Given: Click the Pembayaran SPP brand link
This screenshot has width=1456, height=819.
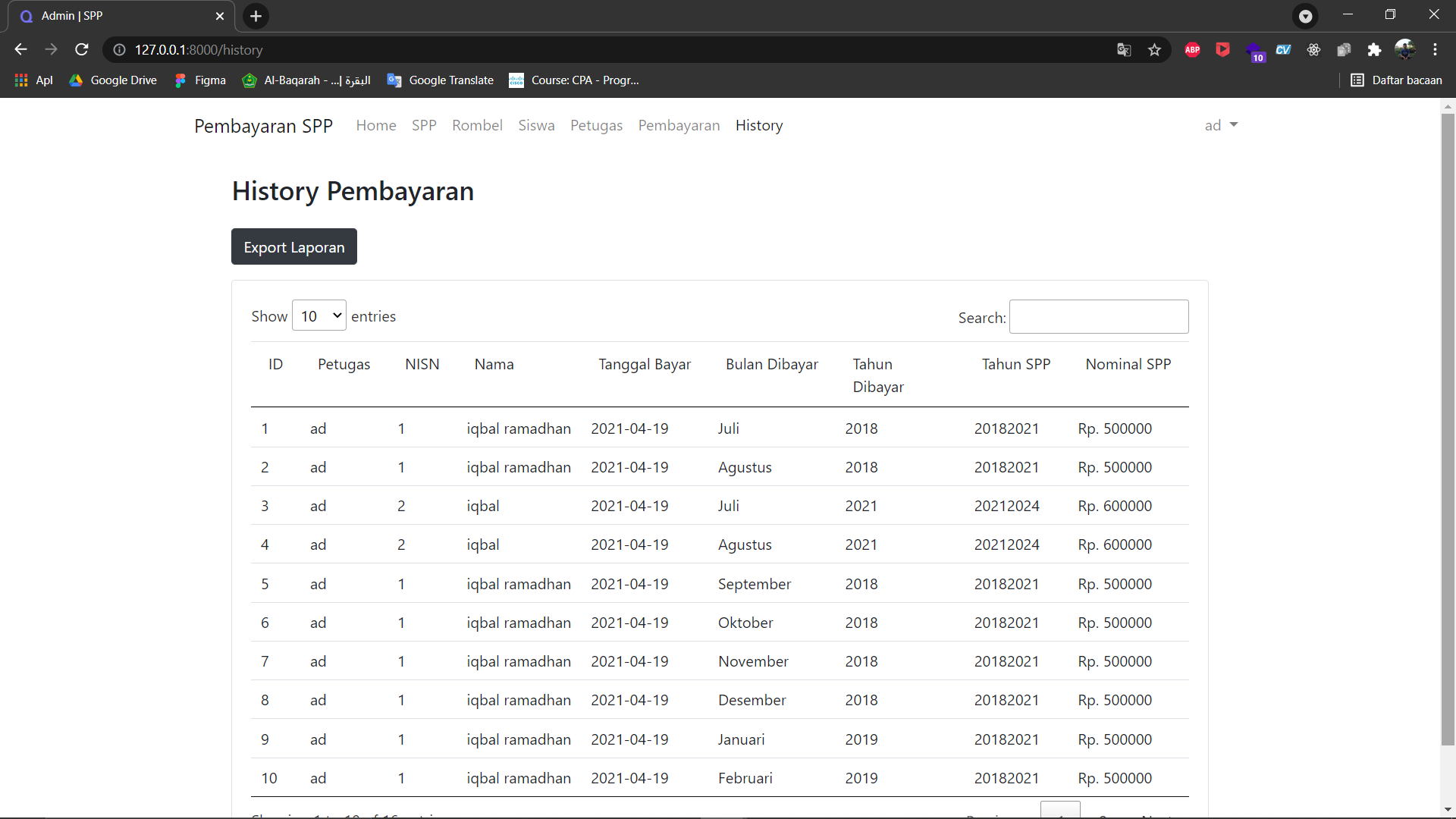Looking at the screenshot, I should point(263,126).
